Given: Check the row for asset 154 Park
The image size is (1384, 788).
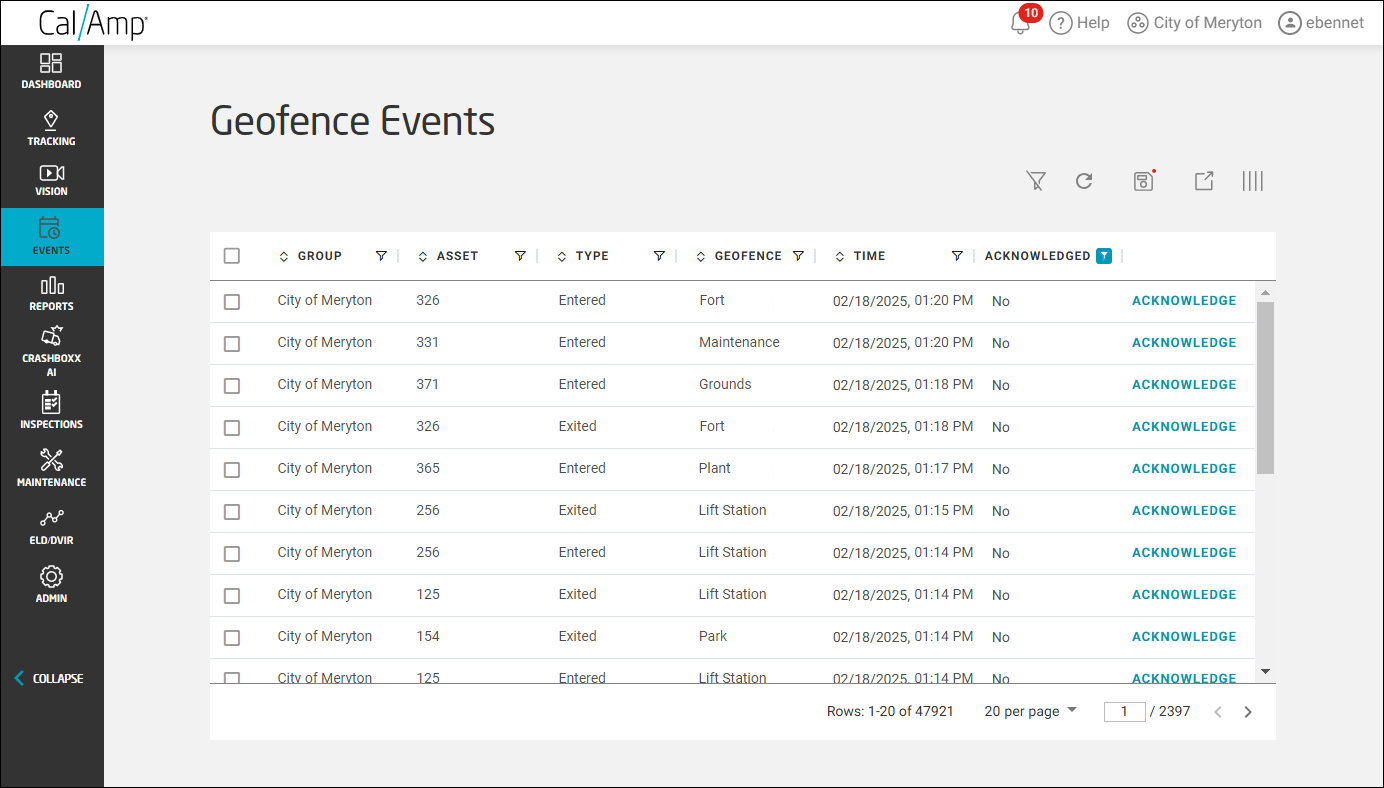Looking at the screenshot, I should coord(232,637).
